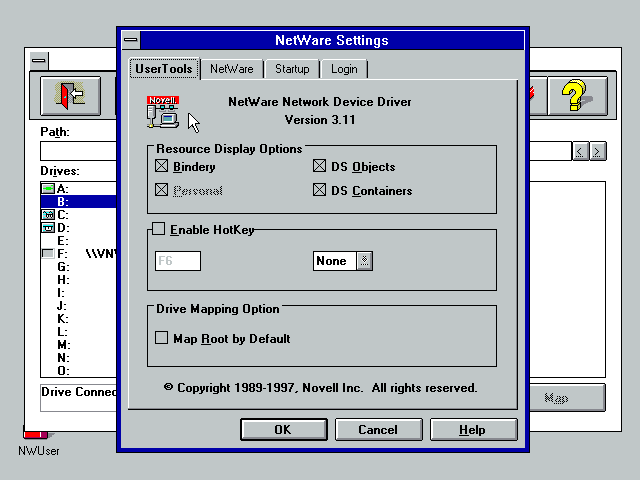Toggle the disabled Personal checkbox
640x480 pixels.
point(161,190)
